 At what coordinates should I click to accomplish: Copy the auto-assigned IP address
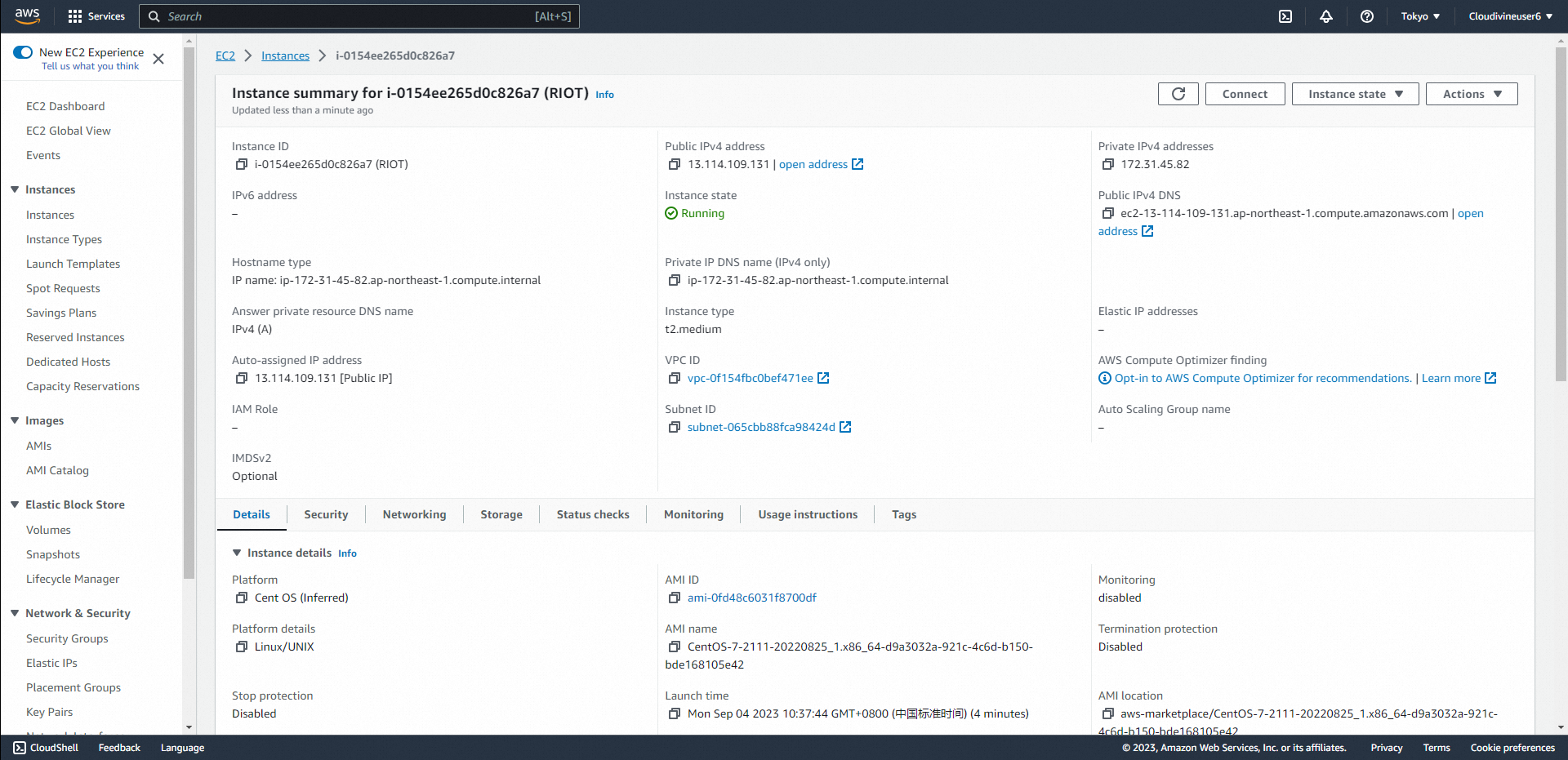242,378
